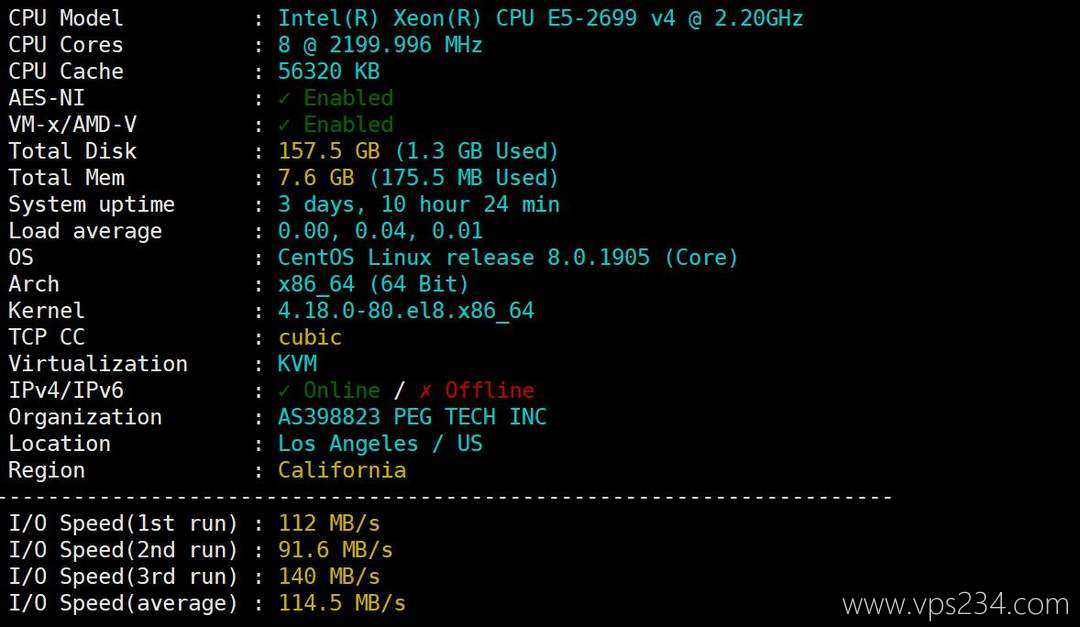Select the KVM virtualization value

coord(298,364)
